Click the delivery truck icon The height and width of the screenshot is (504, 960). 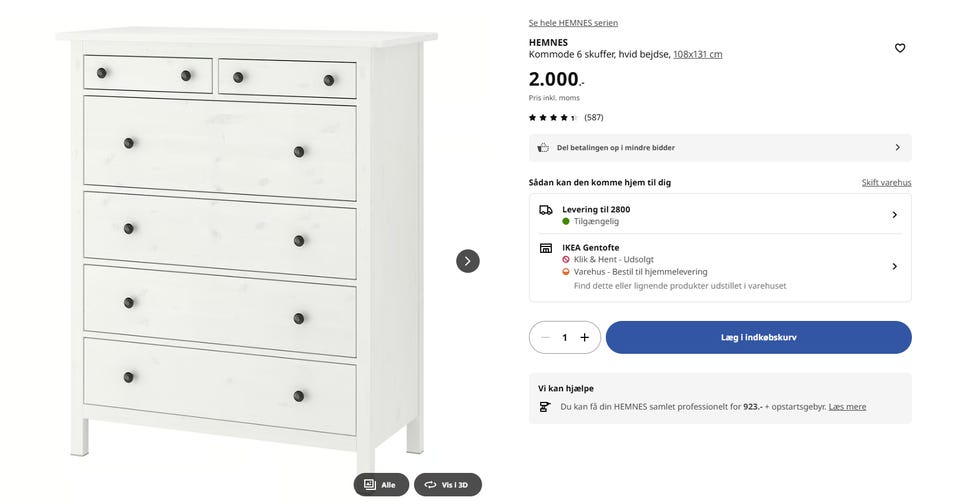pos(545,210)
